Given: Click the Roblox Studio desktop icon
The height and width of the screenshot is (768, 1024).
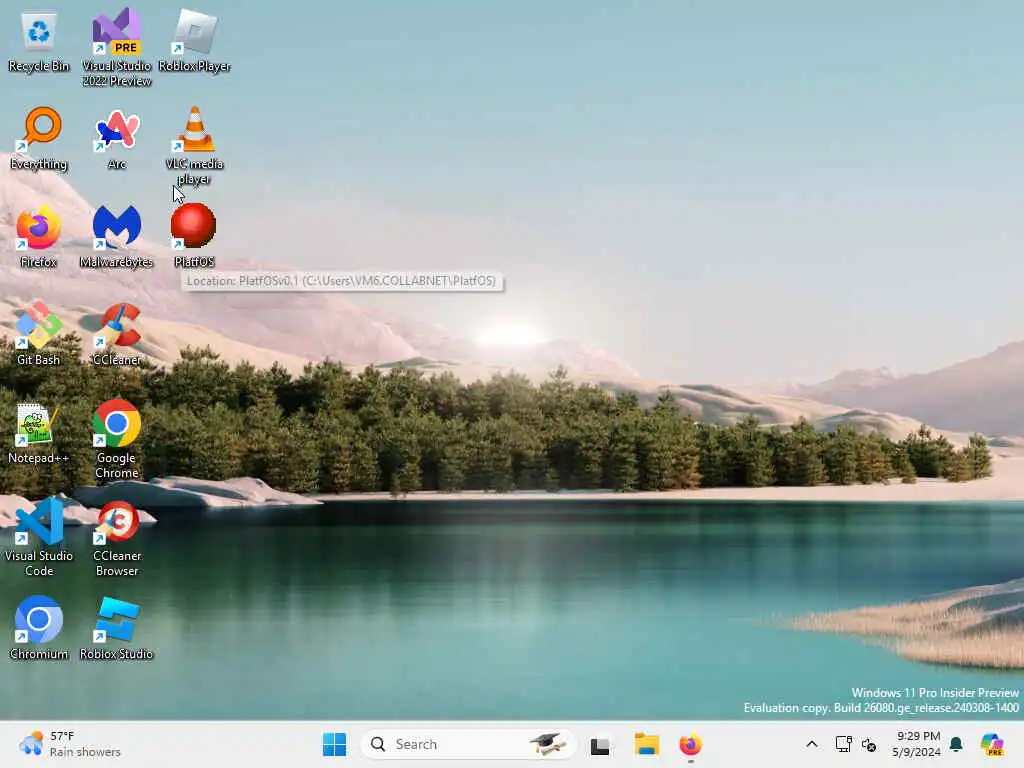Looking at the screenshot, I should pyautogui.click(x=116, y=628).
